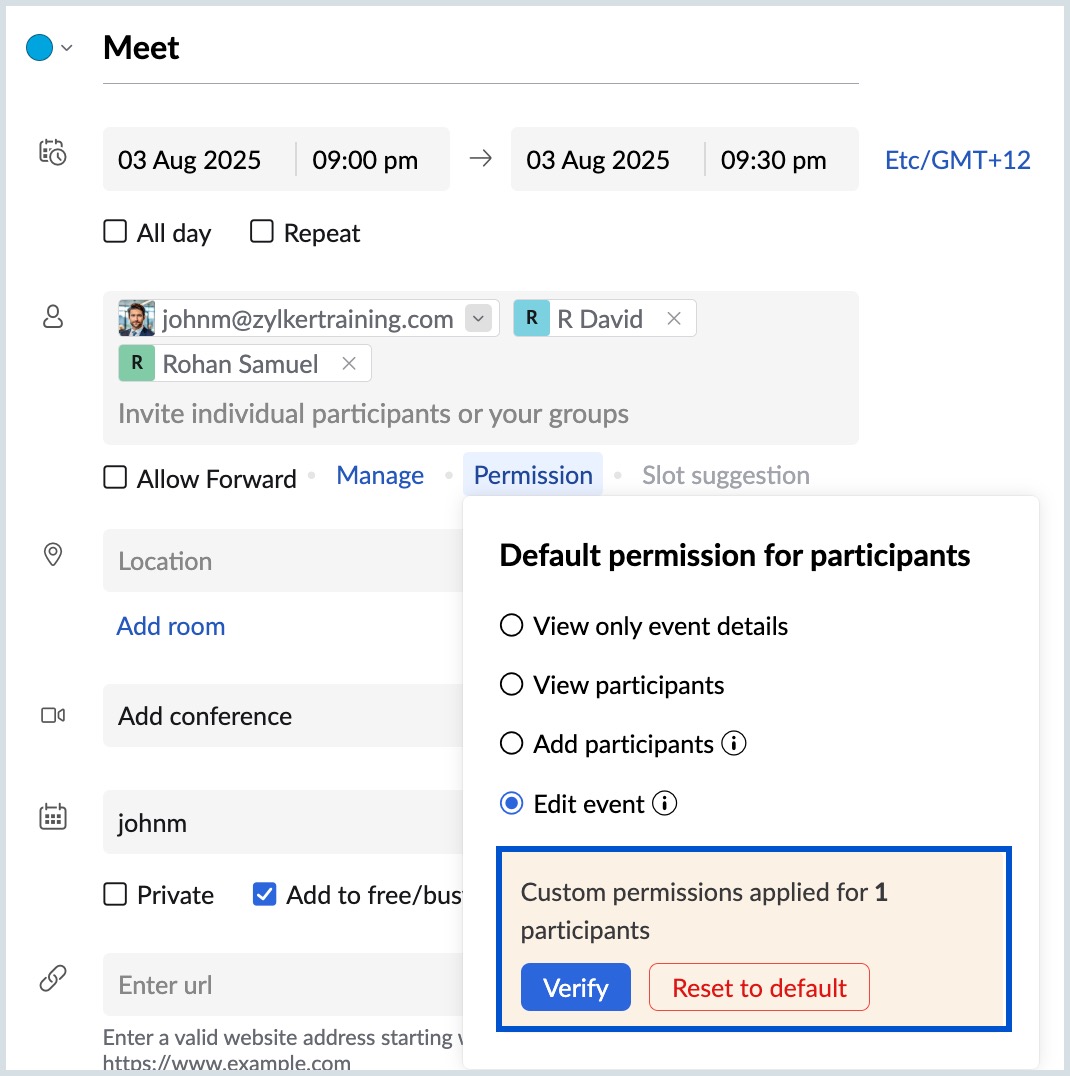Click the Reset to default button

click(x=759, y=987)
